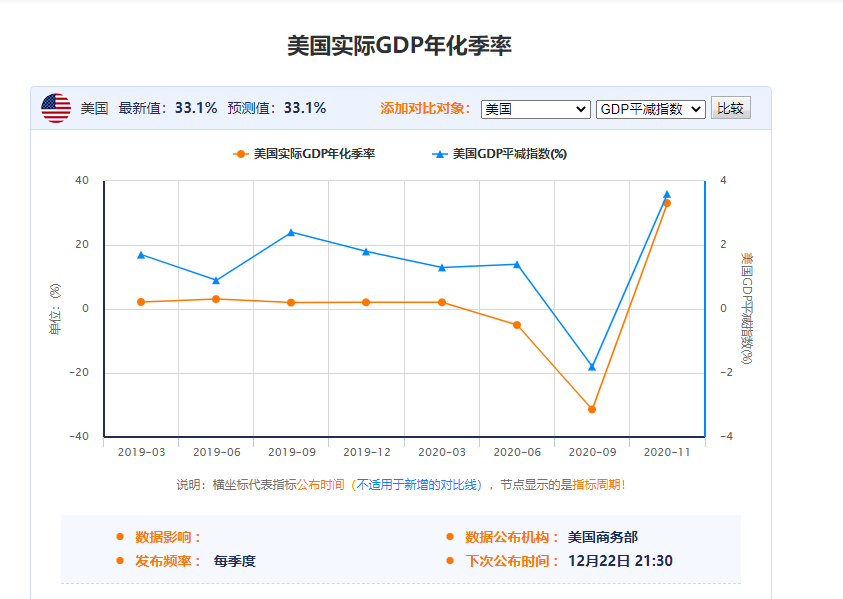
Task: Click the United States flag icon
Action: (x=56, y=108)
